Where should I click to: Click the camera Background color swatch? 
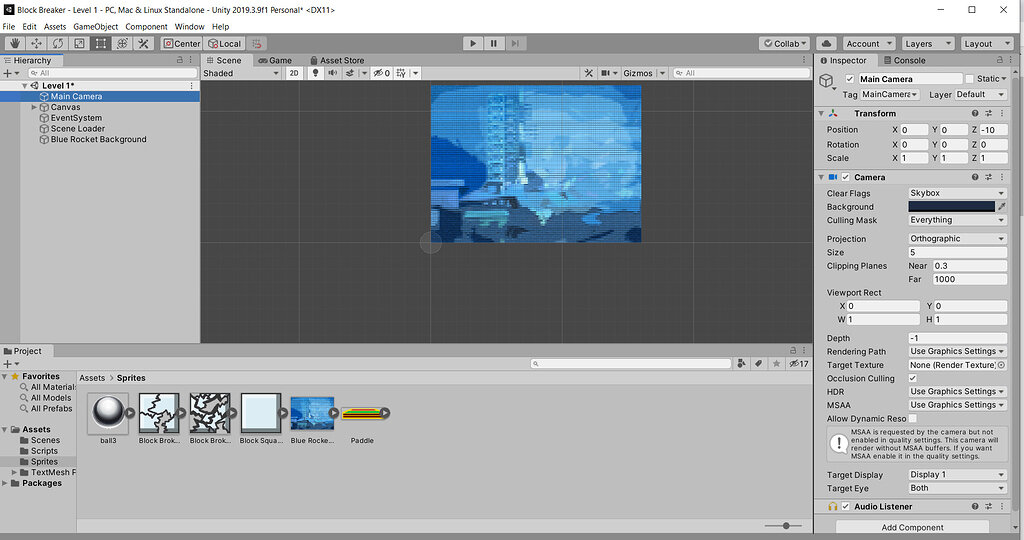click(x=952, y=206)
